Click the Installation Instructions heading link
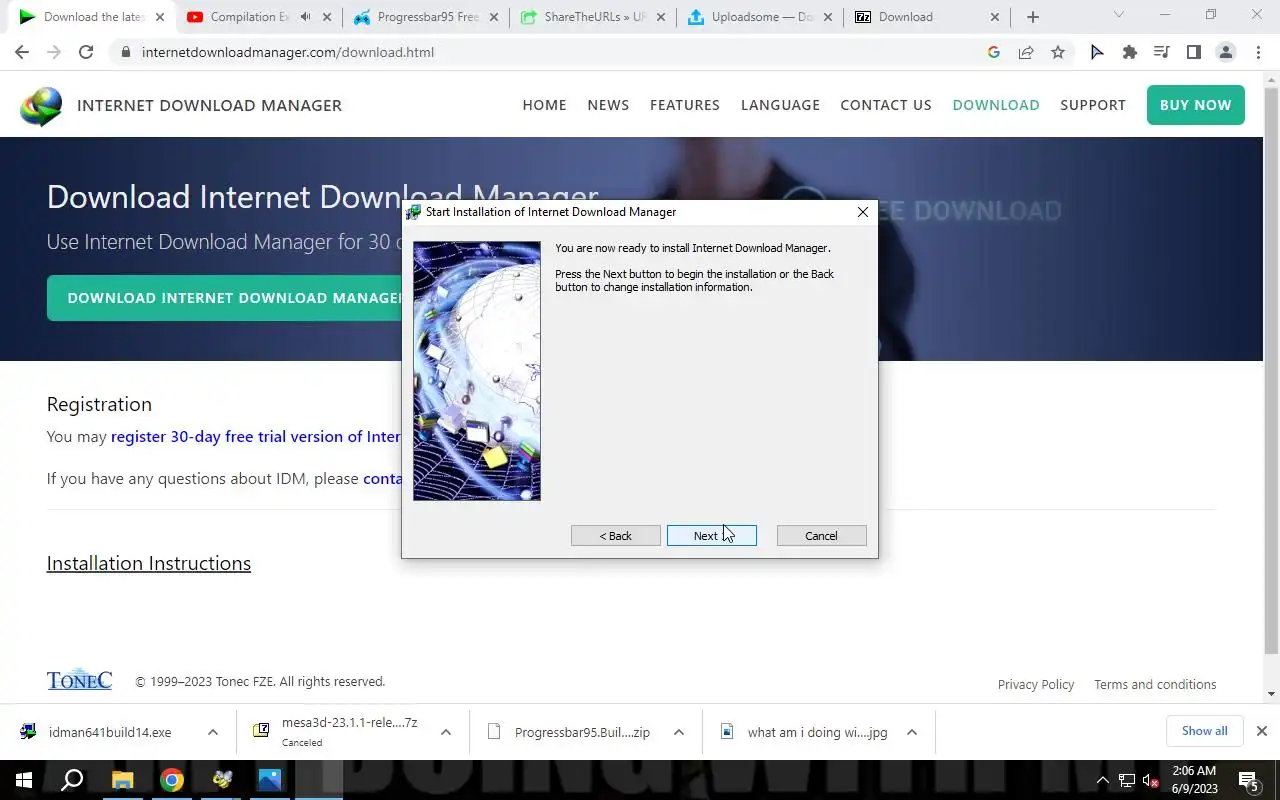 pyautogui.click(x=149, y=563)
